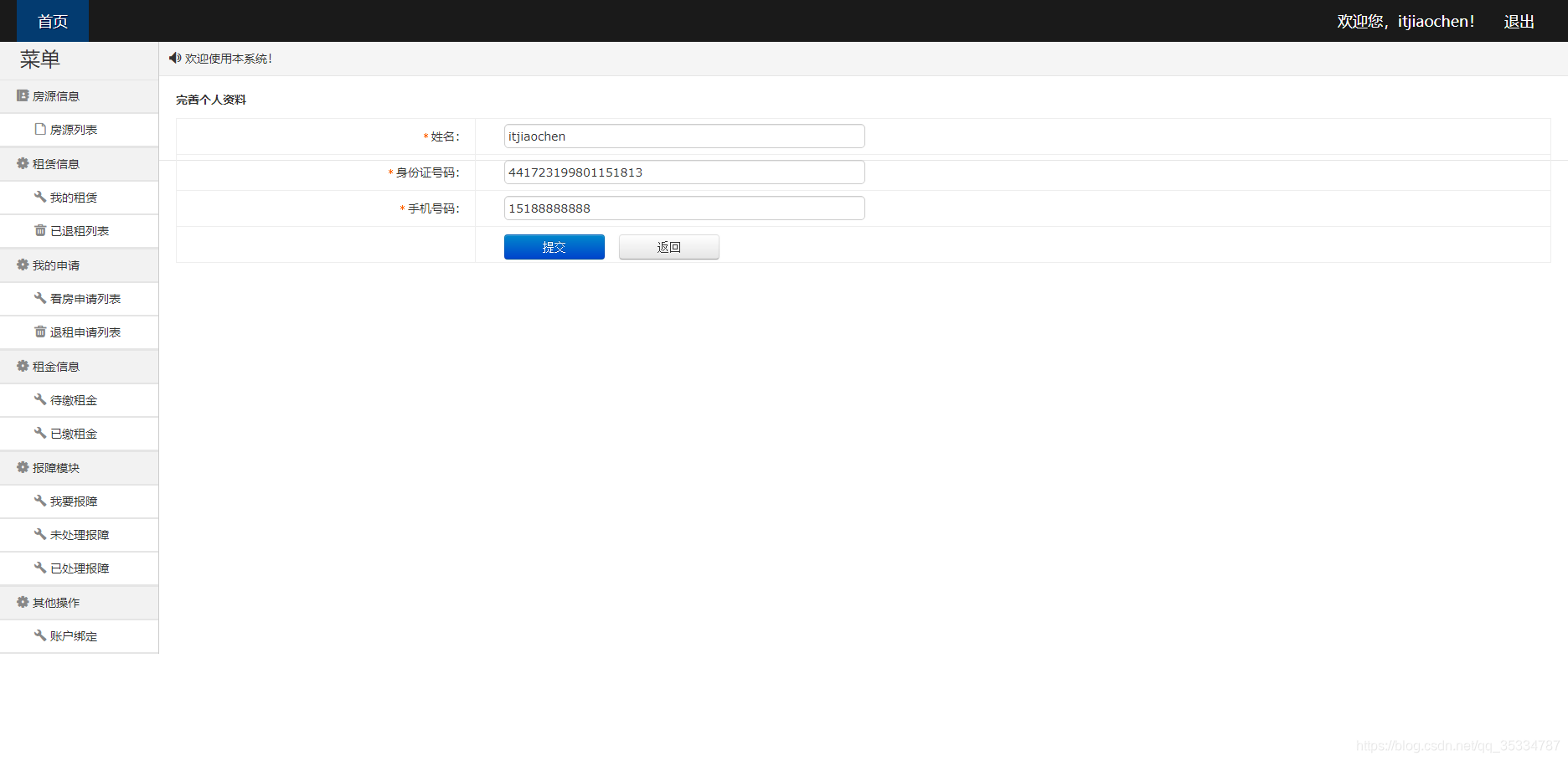Click the 房源信息 section icon
1568x761 pixels.
pos(23,95)
